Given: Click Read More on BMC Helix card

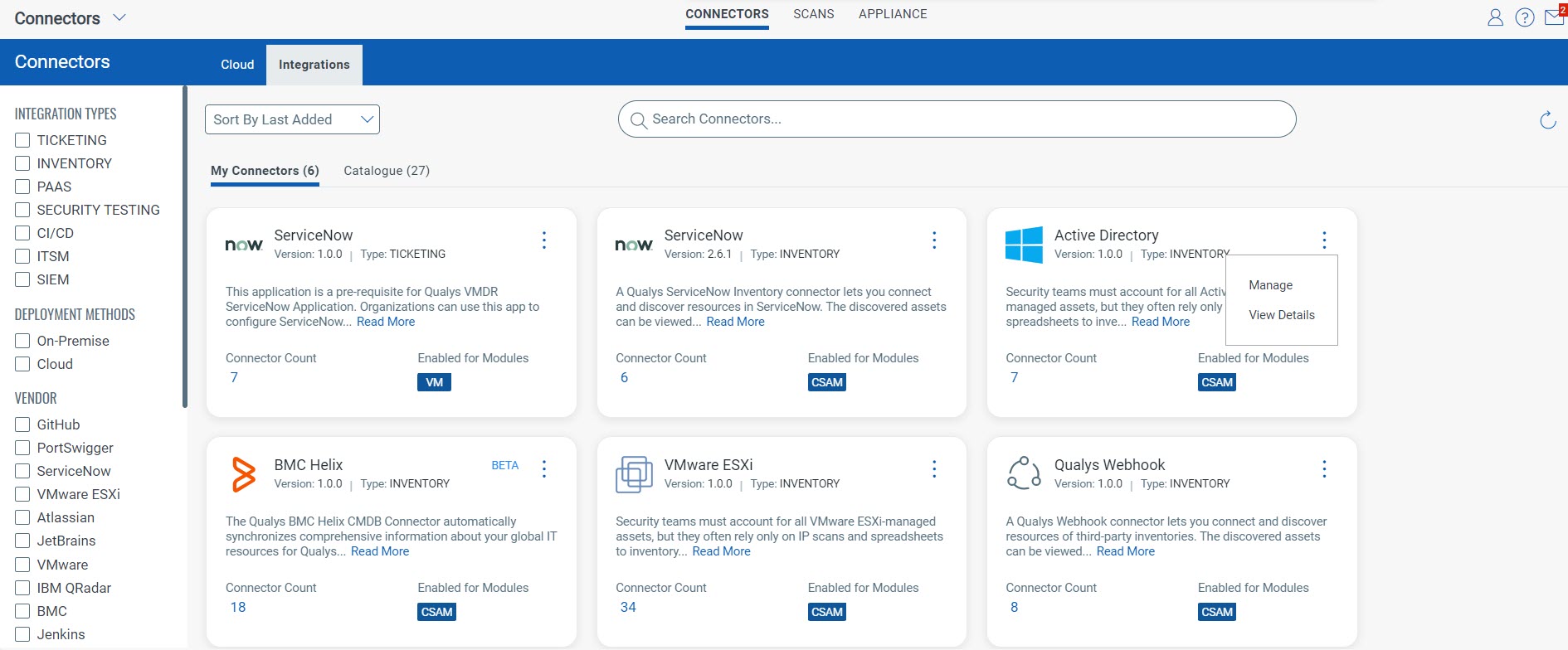Looking at the screenshot, I should [x=380, y=551].
